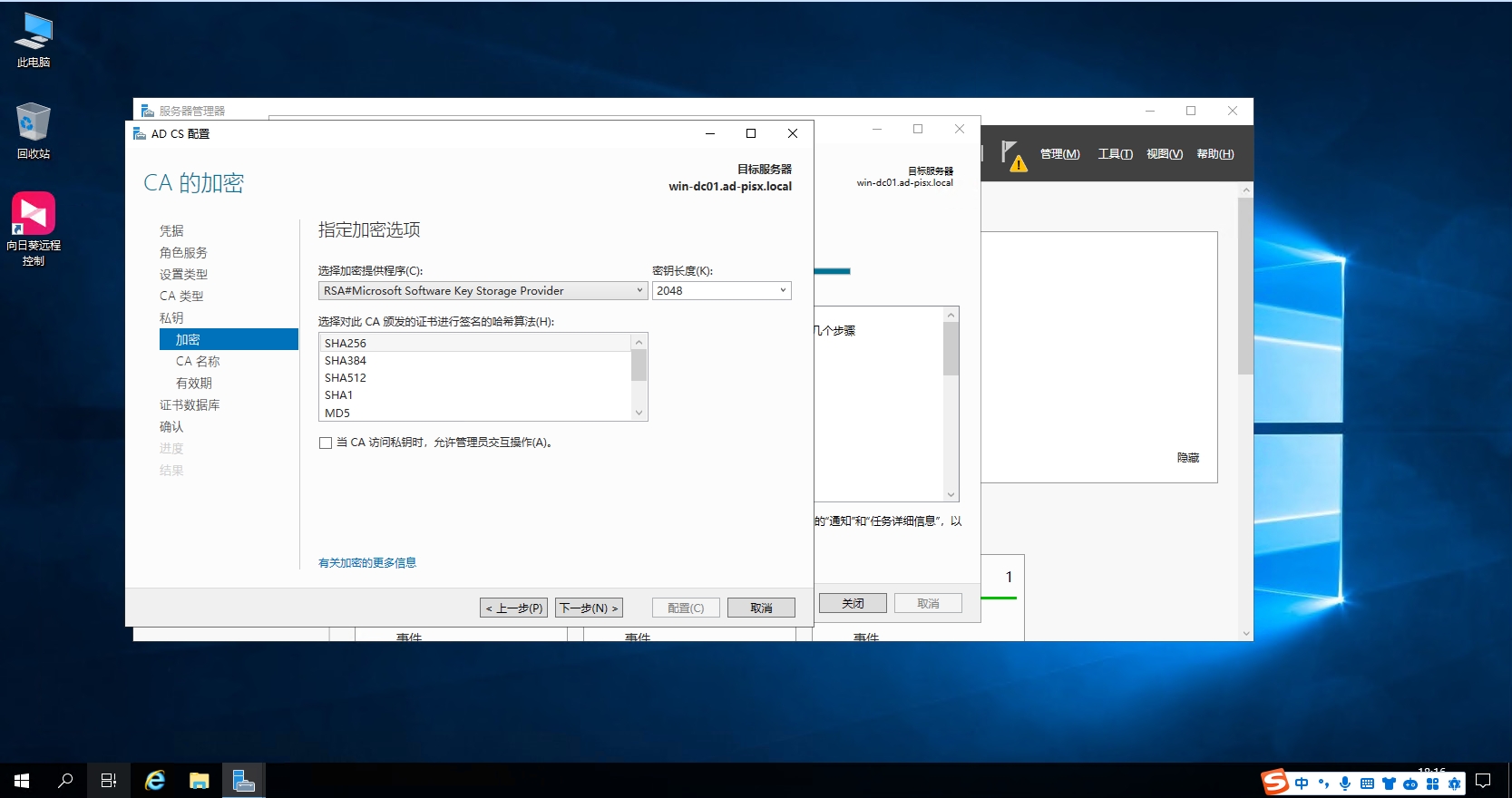
Task: Open File Explorer from the taskbar
Action: [200, 780]
